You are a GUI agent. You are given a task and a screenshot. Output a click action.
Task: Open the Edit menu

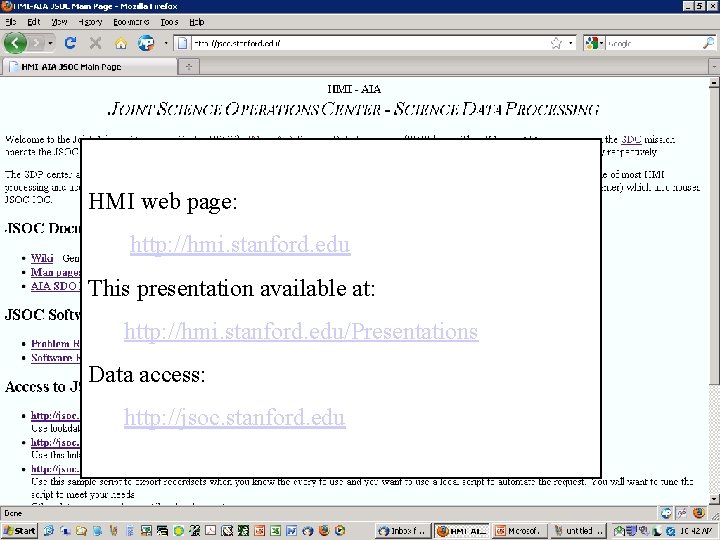pos(34,22)
